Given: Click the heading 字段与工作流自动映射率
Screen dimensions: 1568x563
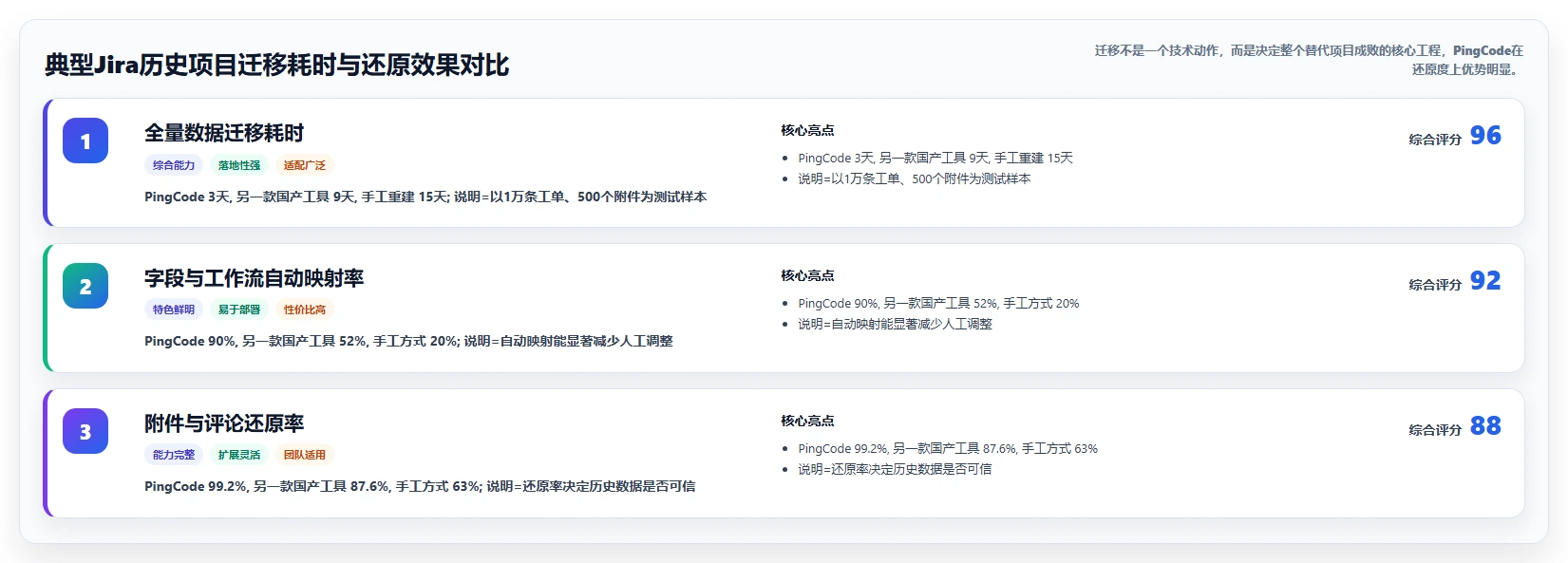Looking at the screenshot, I should 255,278.
